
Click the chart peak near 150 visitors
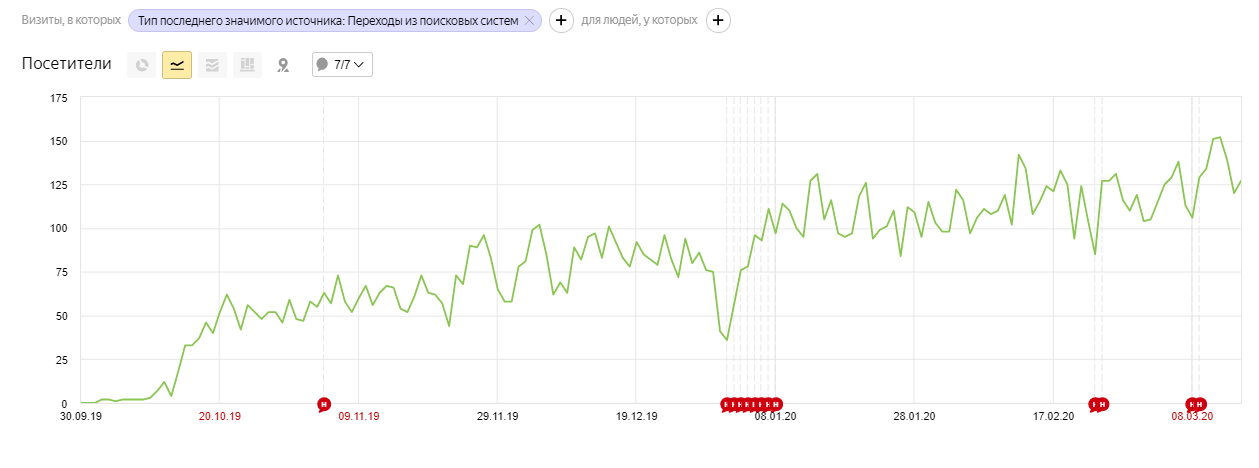pos(1219,137)
